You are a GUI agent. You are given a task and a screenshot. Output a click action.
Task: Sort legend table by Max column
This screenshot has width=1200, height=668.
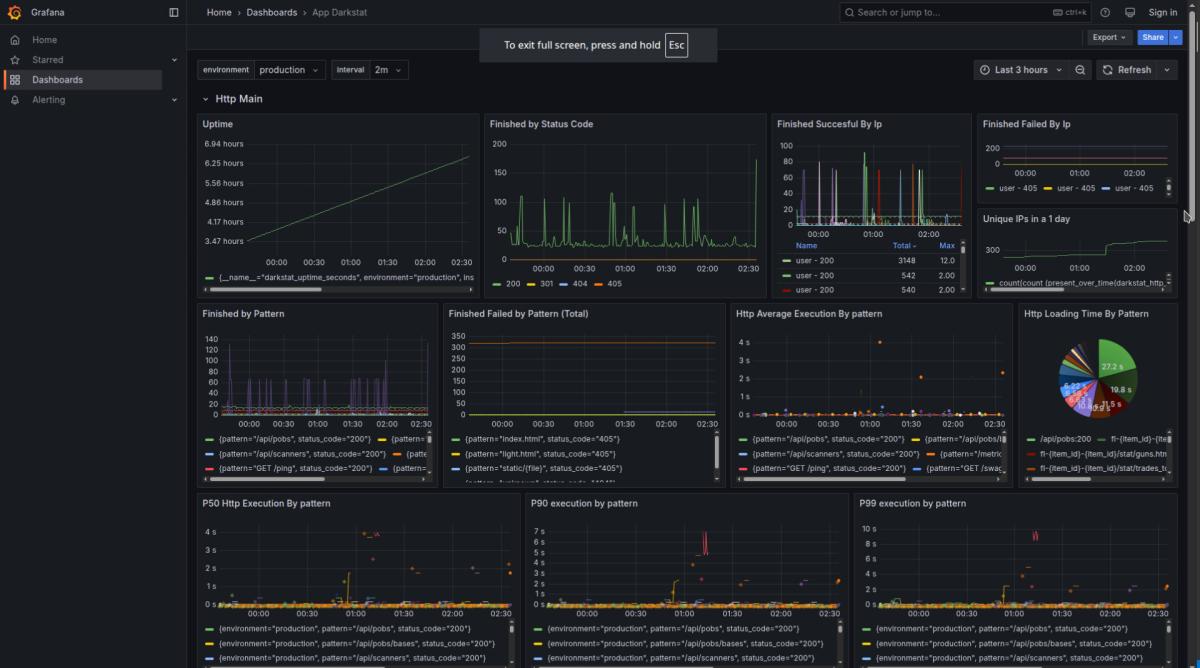coord(947,245)
